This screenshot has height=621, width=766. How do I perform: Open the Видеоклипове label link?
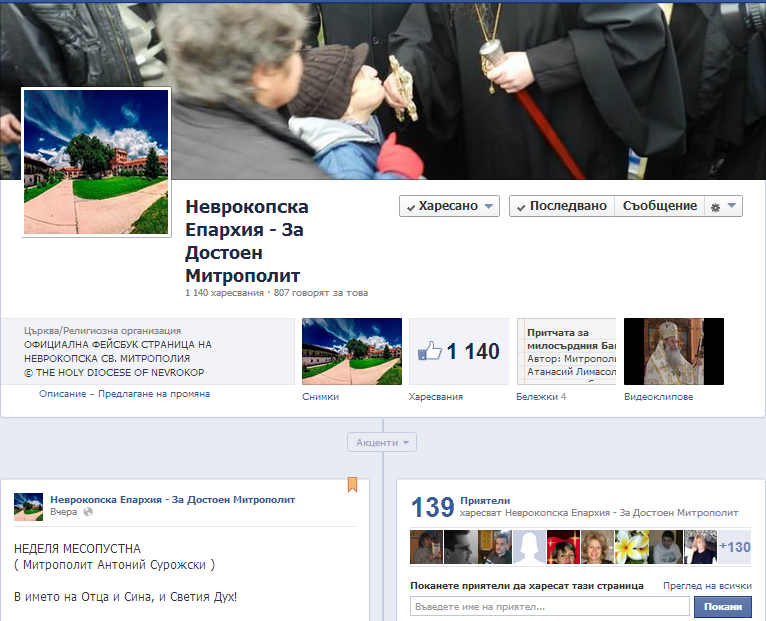pyautogui.click(x=659, y=397)
